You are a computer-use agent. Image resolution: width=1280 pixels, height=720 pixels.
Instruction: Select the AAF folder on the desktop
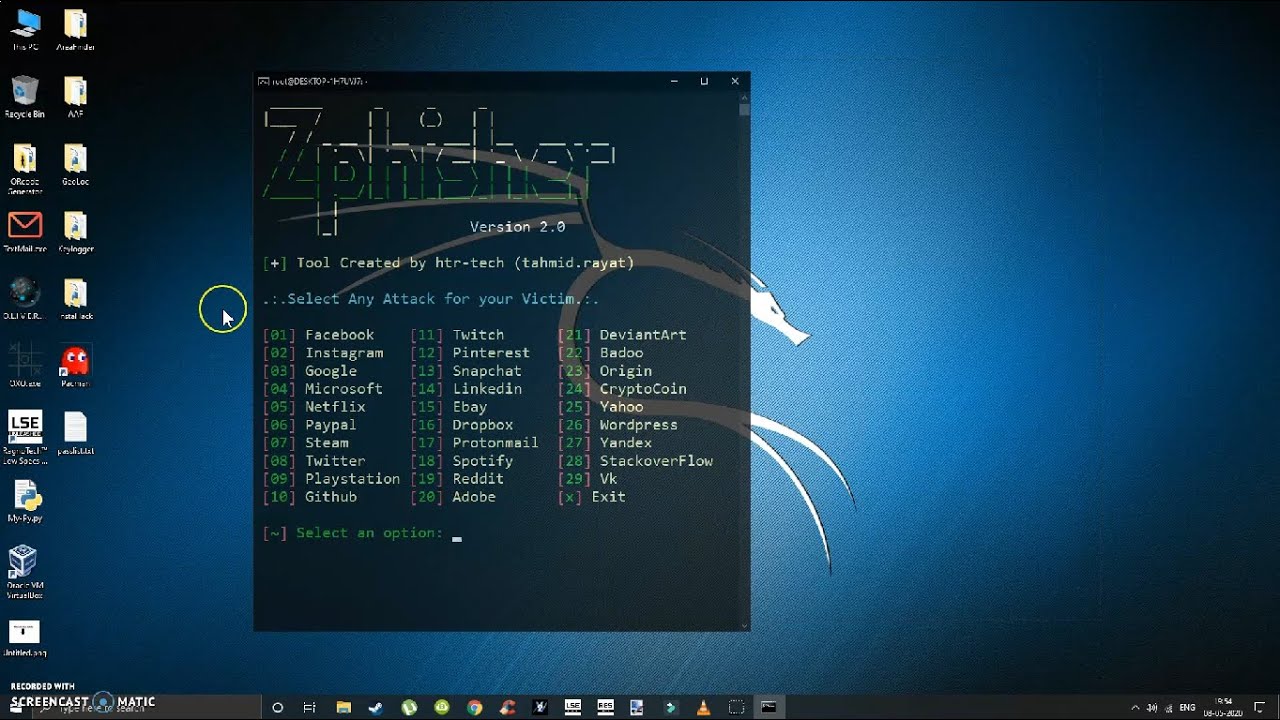coord(75,97)
